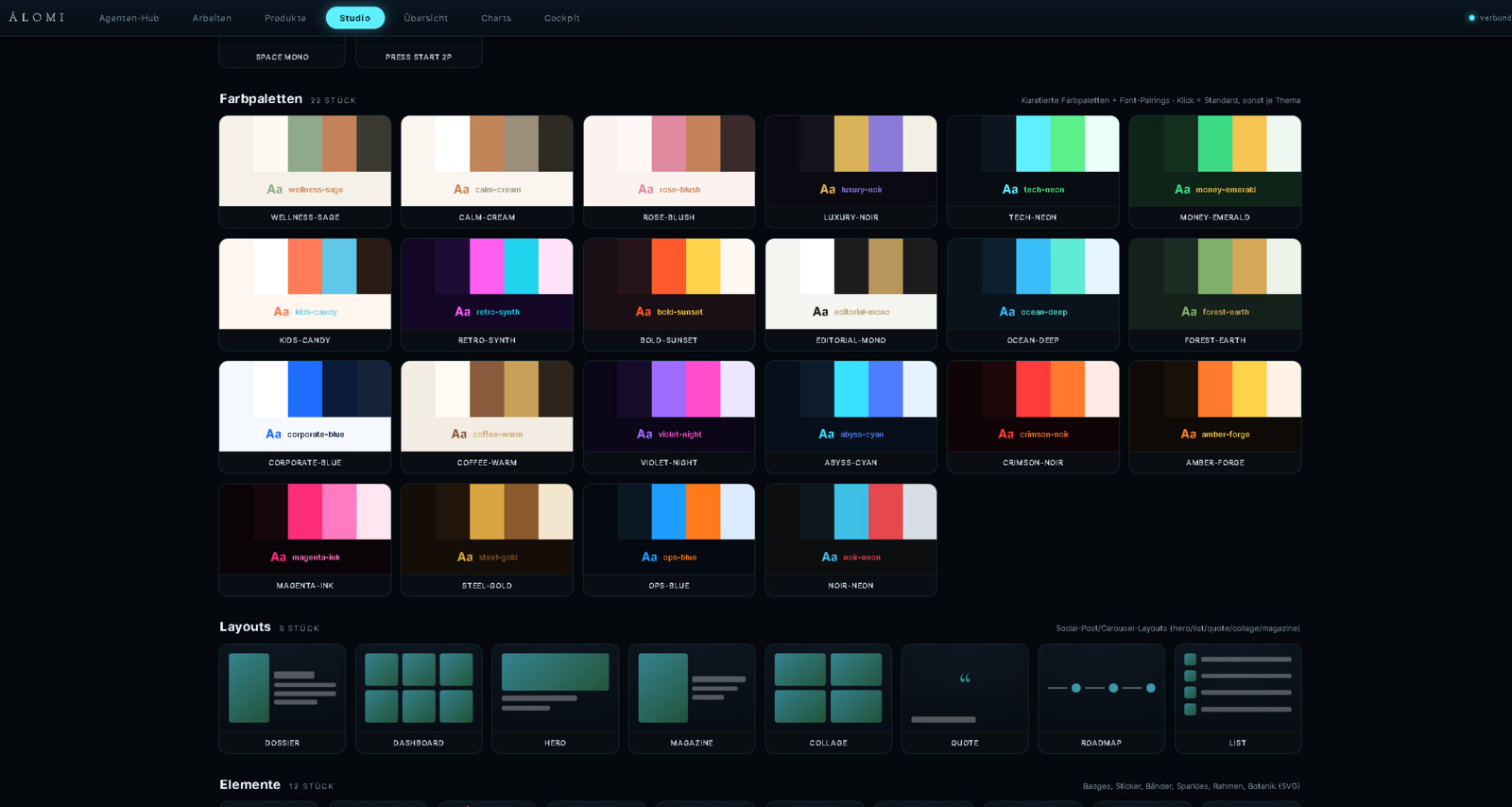Click the 'Kuratierte Farbpaletten + Font-Pairings' description

click(x=1160, y=100)
